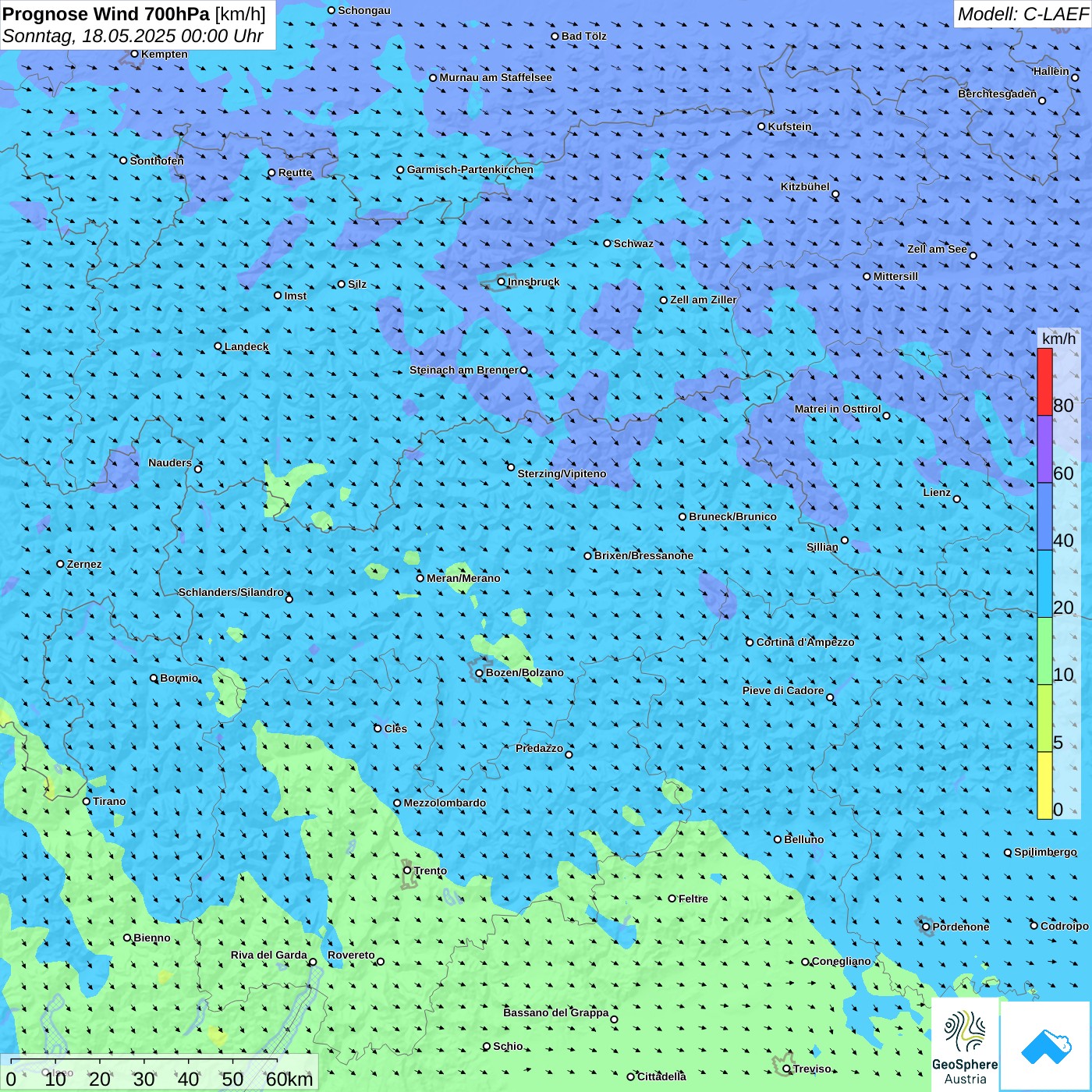Click the Kufstein city marker
This screenshot has height=1092, width=1092.
tap(761, 126)
